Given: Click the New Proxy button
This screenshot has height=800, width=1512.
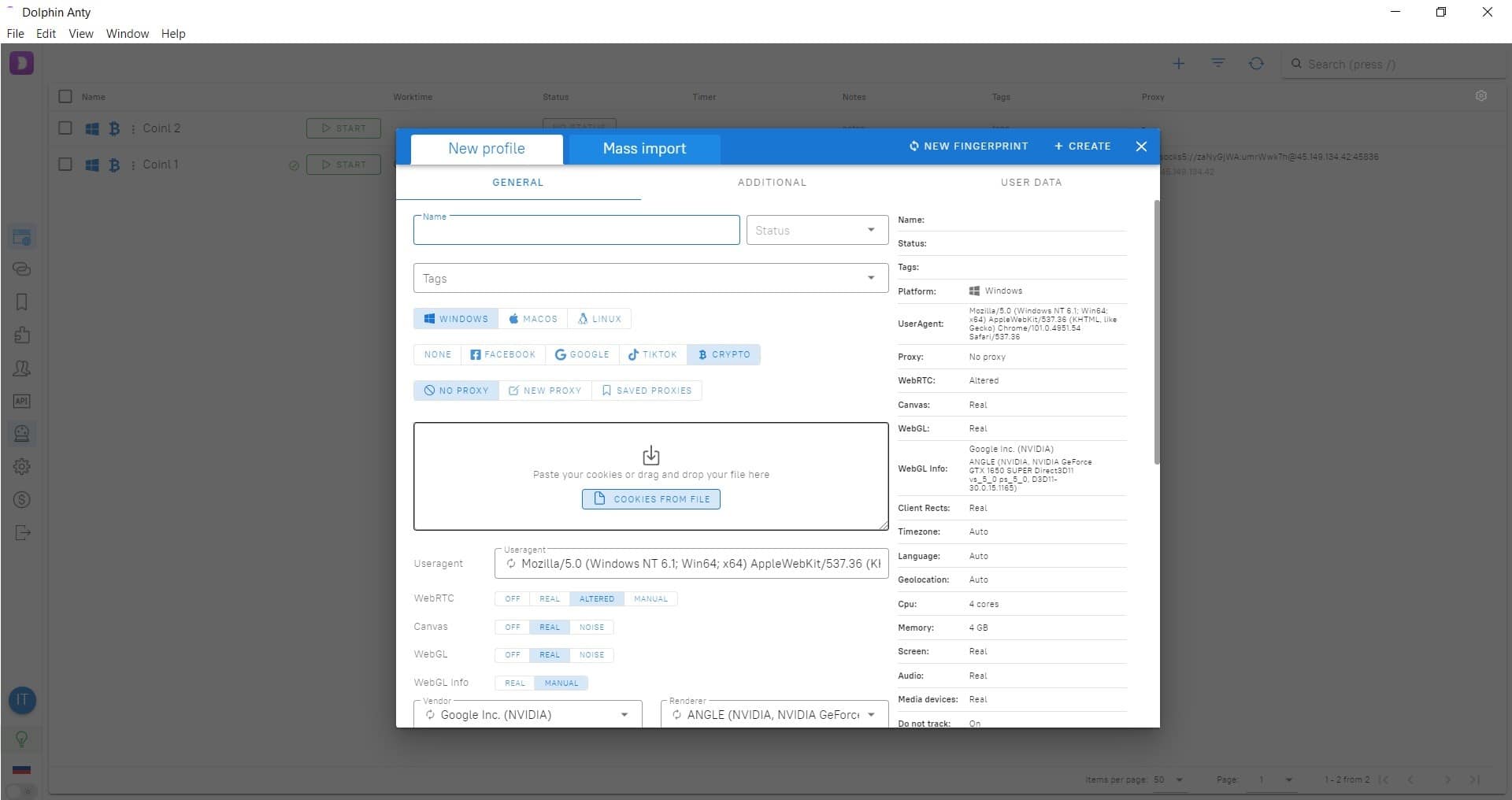Looking at the screenshot, I should 545,391.
